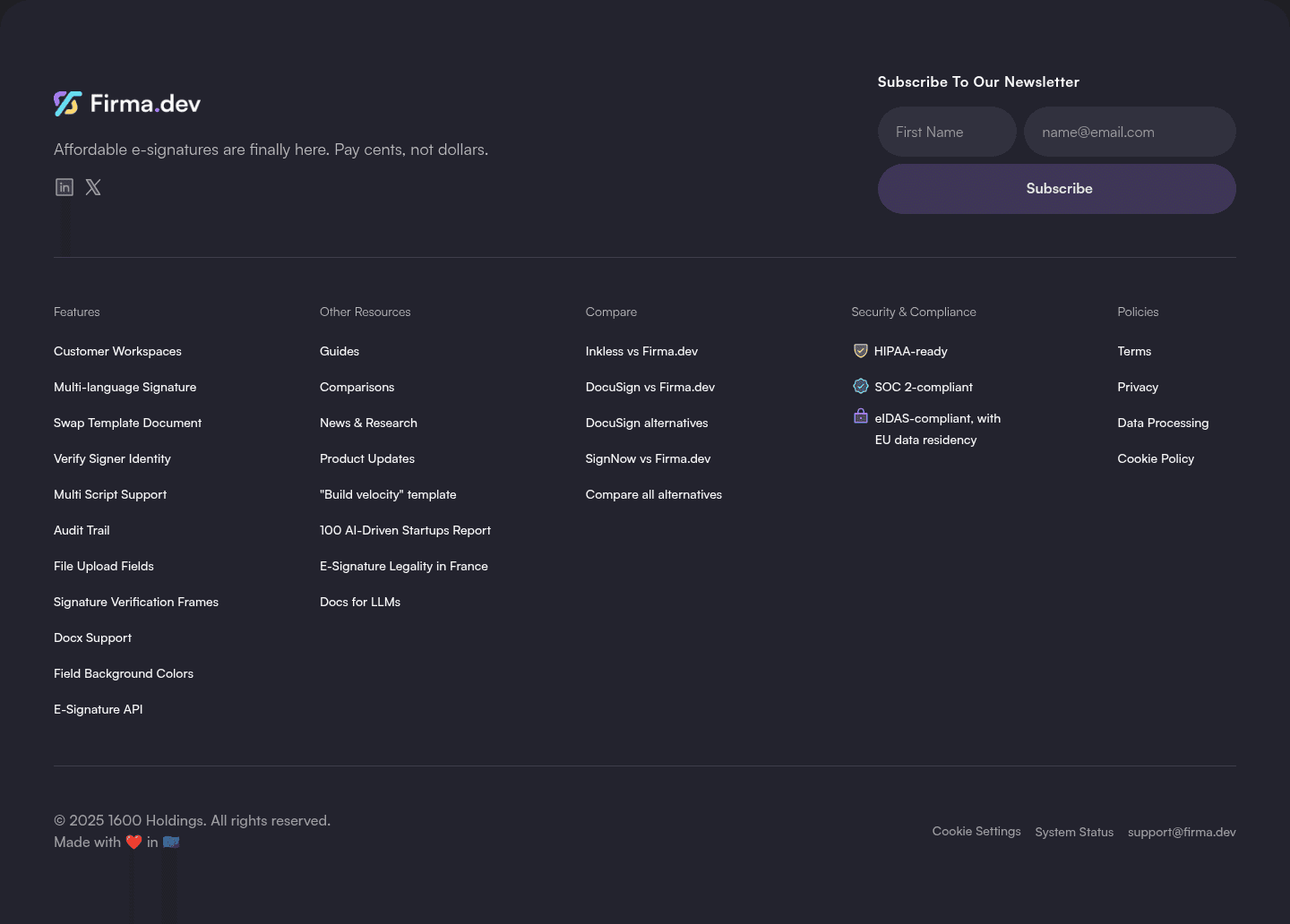Click the © 2025 1600 Holdings copyright text

[192, 820]
